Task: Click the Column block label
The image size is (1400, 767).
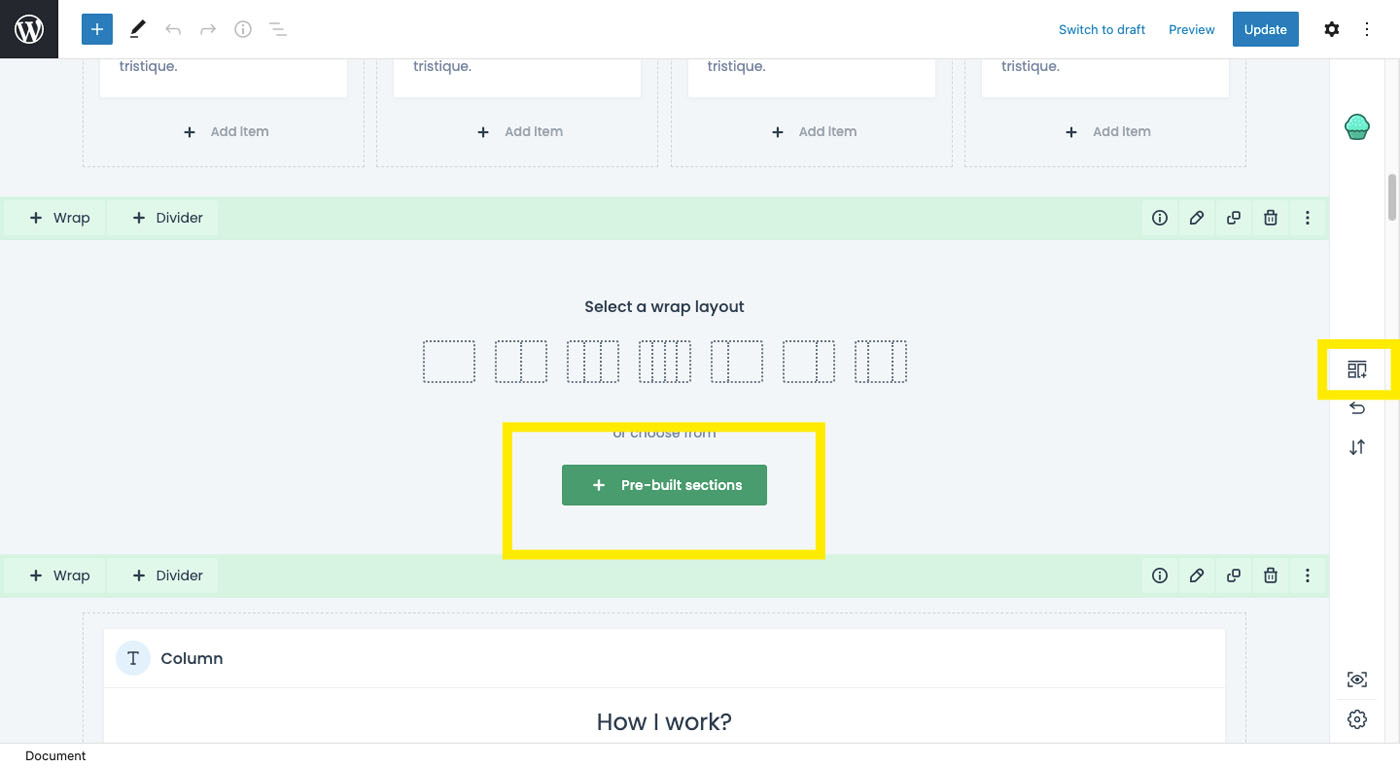Action: coord(192,659)
